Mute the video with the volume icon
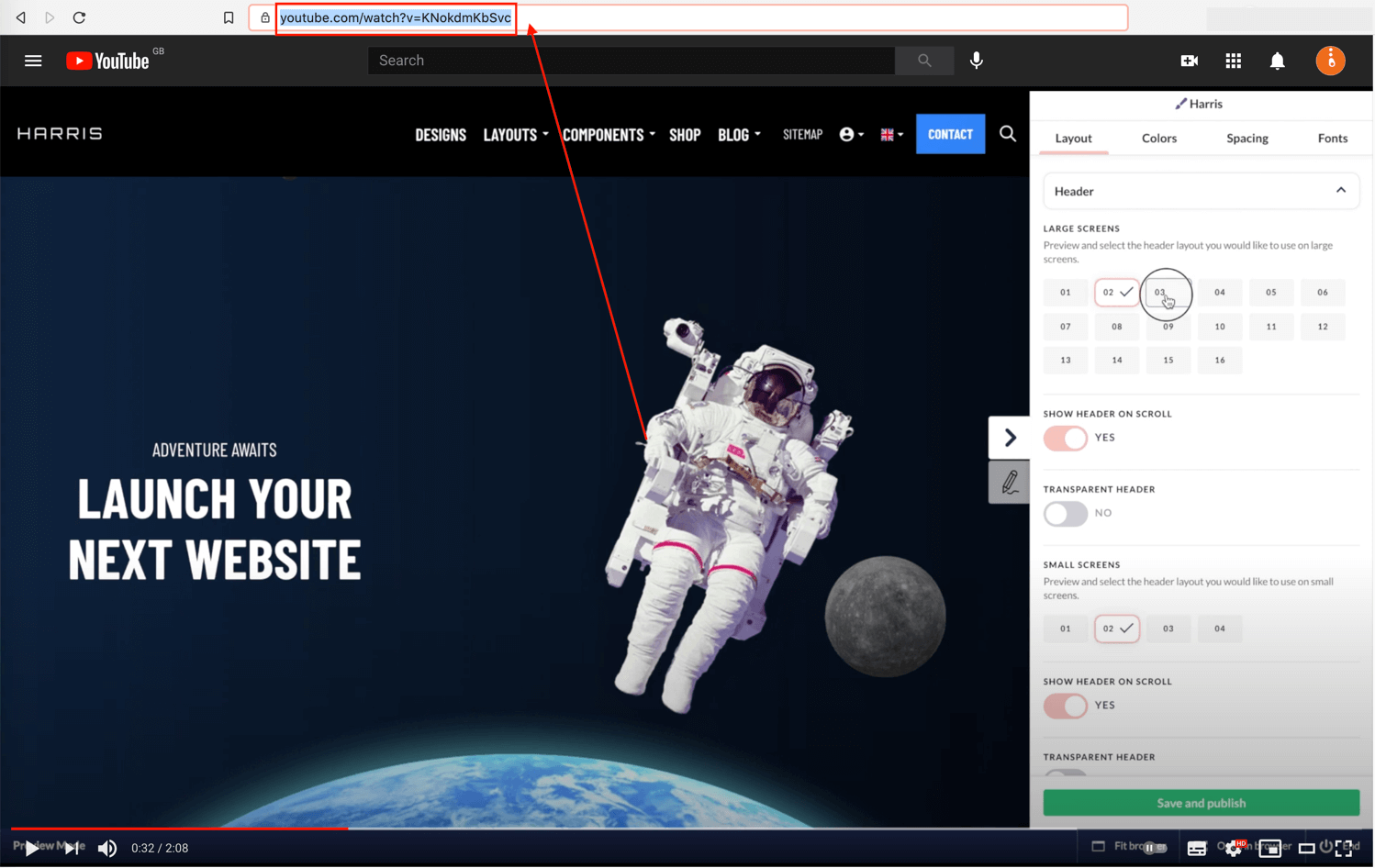Viewport: 1375px width, 868px height. tap(107, 848)
